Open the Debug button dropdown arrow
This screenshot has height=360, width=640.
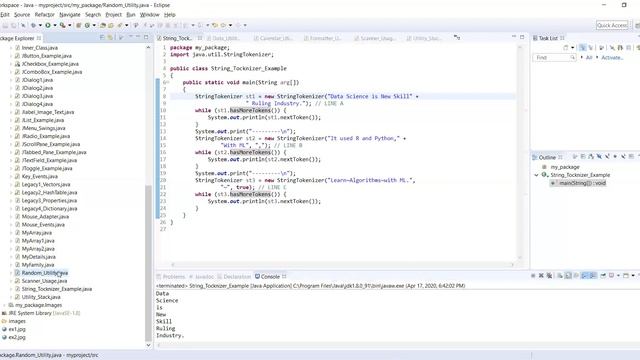click(x=40, y=25)
